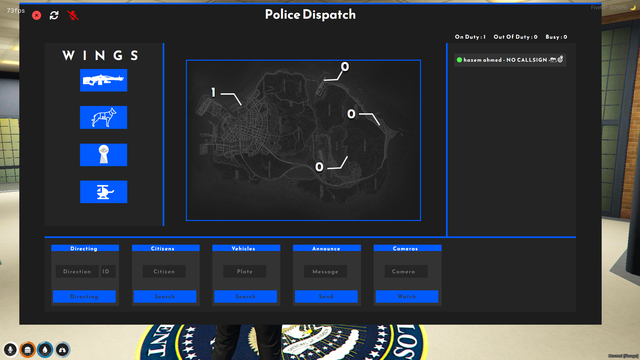Click the Directing button
The width and height of the screenshot is (640, 360).
tap(84, 297)
